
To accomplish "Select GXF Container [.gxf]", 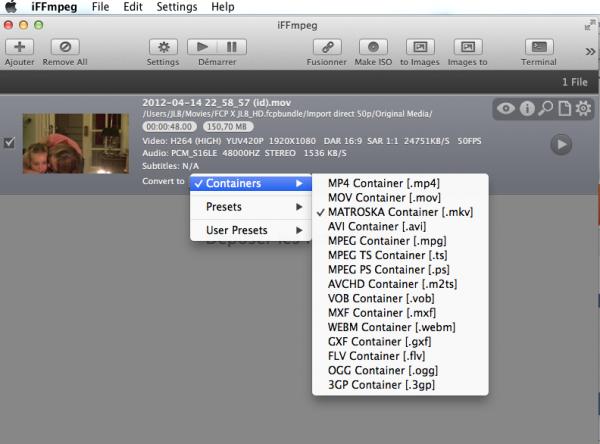I will pos(400,342).
